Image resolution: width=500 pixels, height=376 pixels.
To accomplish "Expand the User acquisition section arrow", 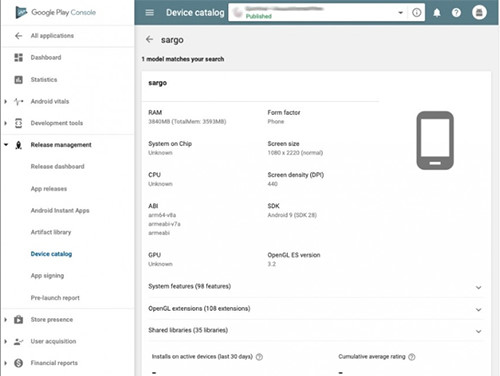I will (x=5, y=341).
